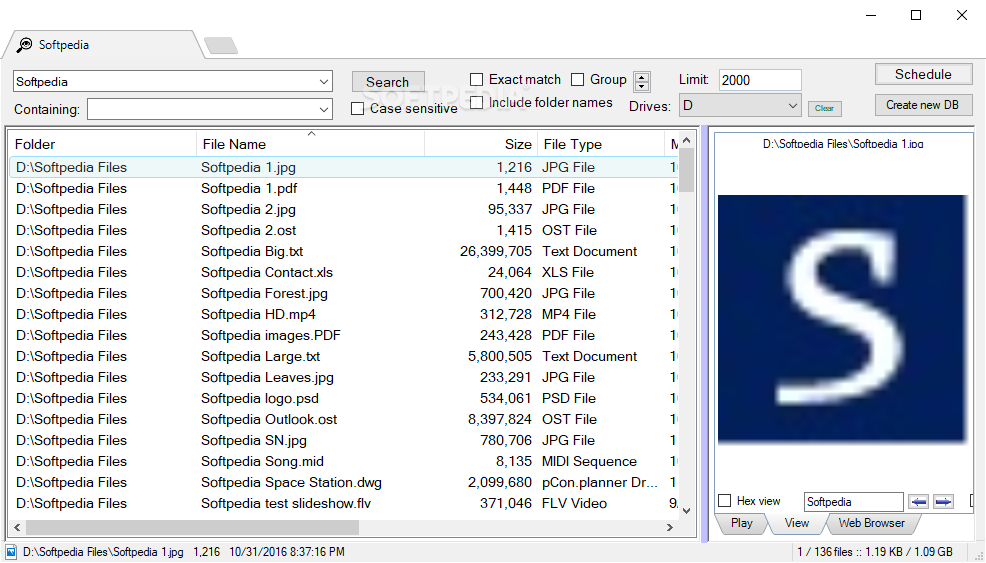This screenshot has width=986, height=563.
Task: Click the right blue arrow in preview panel
Action: [943, 501]
